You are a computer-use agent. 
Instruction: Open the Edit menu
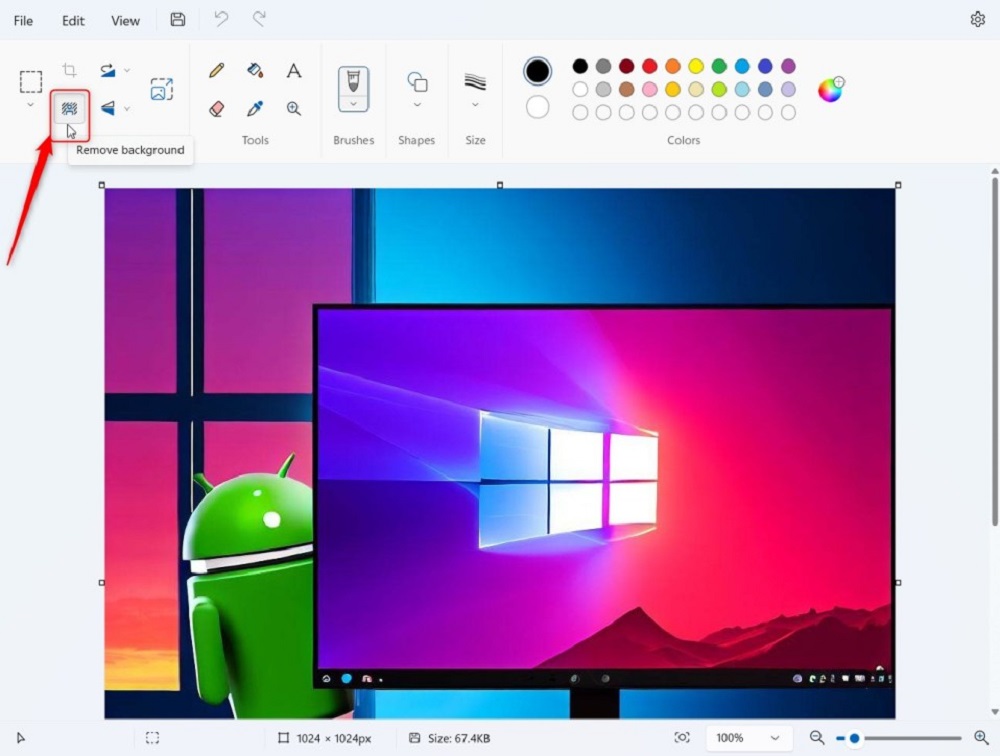73,20
